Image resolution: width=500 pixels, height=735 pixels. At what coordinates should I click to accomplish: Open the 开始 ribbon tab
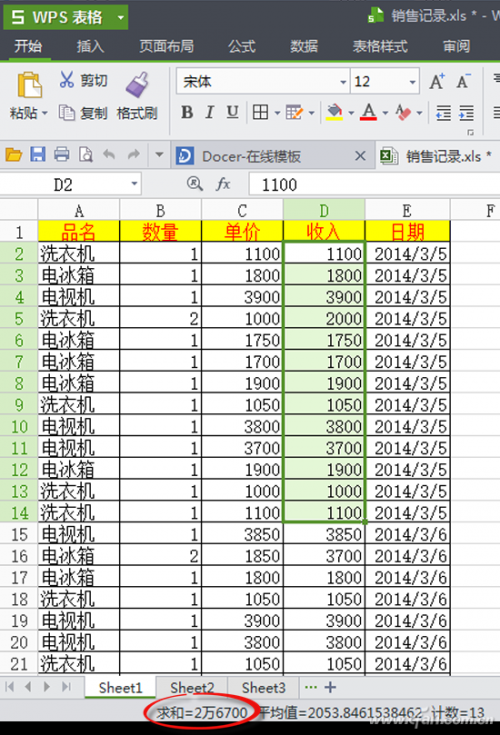pos(28,46)
